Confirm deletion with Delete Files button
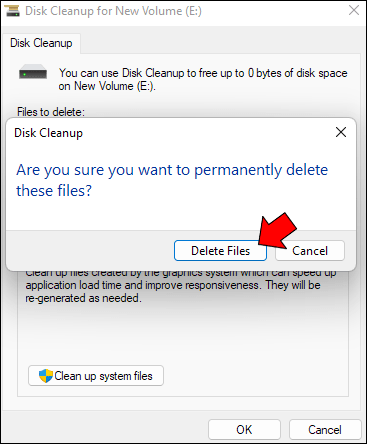Image resolution: width=367 pixels, height=444 pixels. click(x=220, y=251)
